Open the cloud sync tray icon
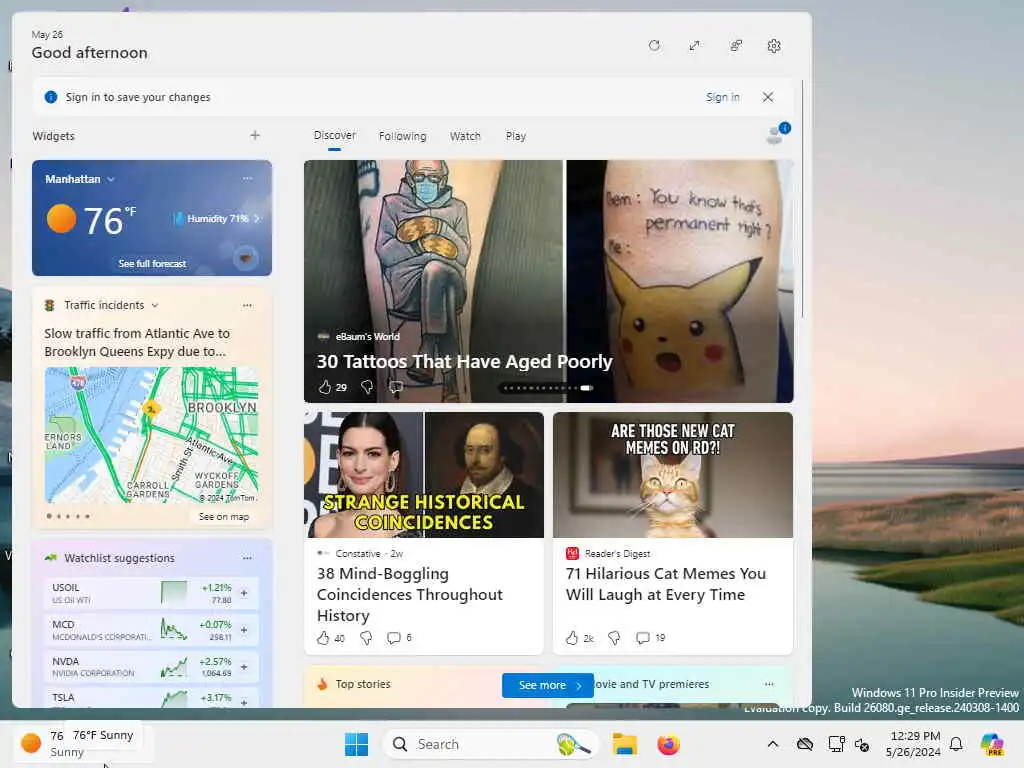 tap(805, 744)
